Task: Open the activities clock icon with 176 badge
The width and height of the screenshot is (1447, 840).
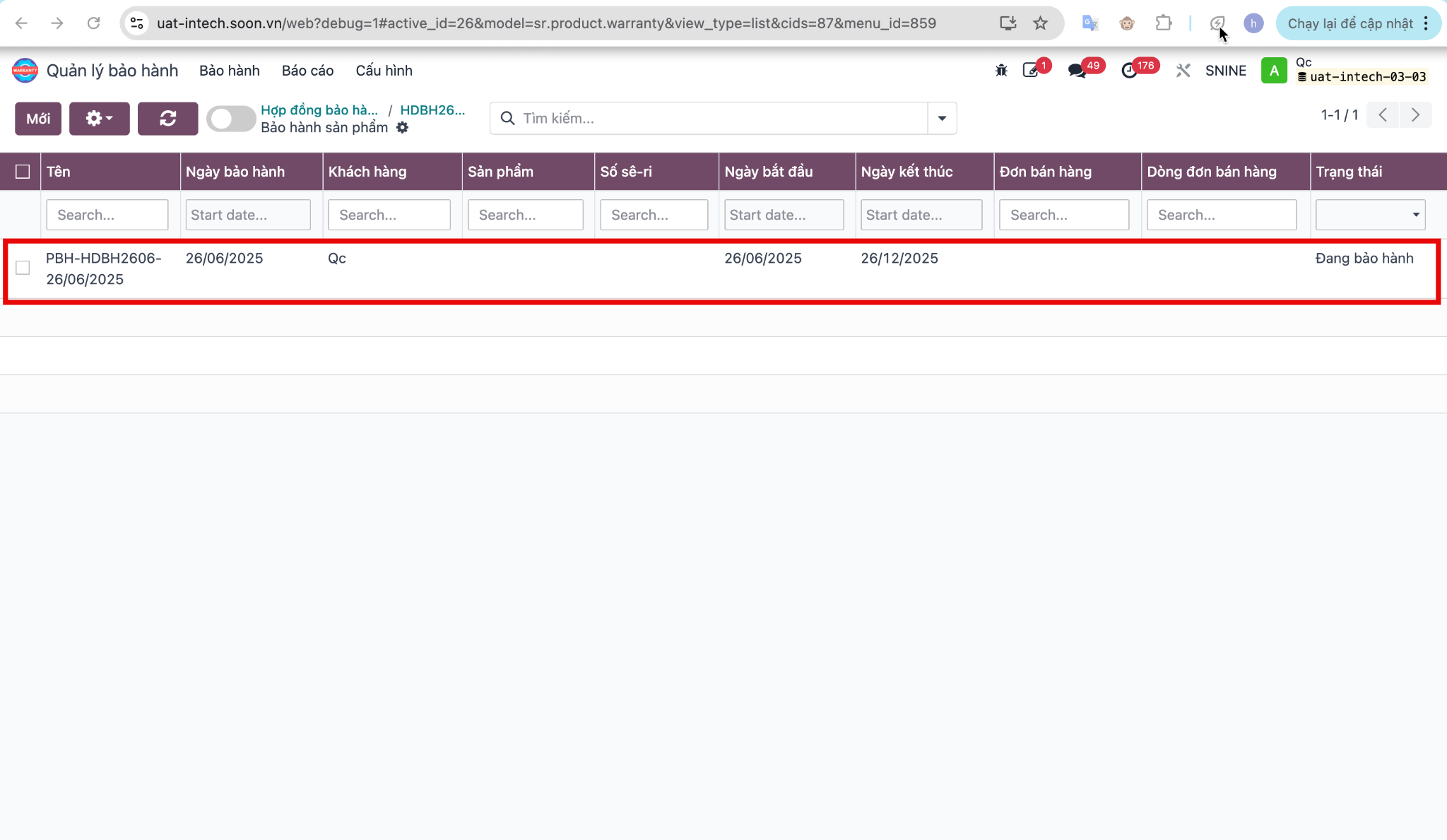Action: pos(1130,71)
